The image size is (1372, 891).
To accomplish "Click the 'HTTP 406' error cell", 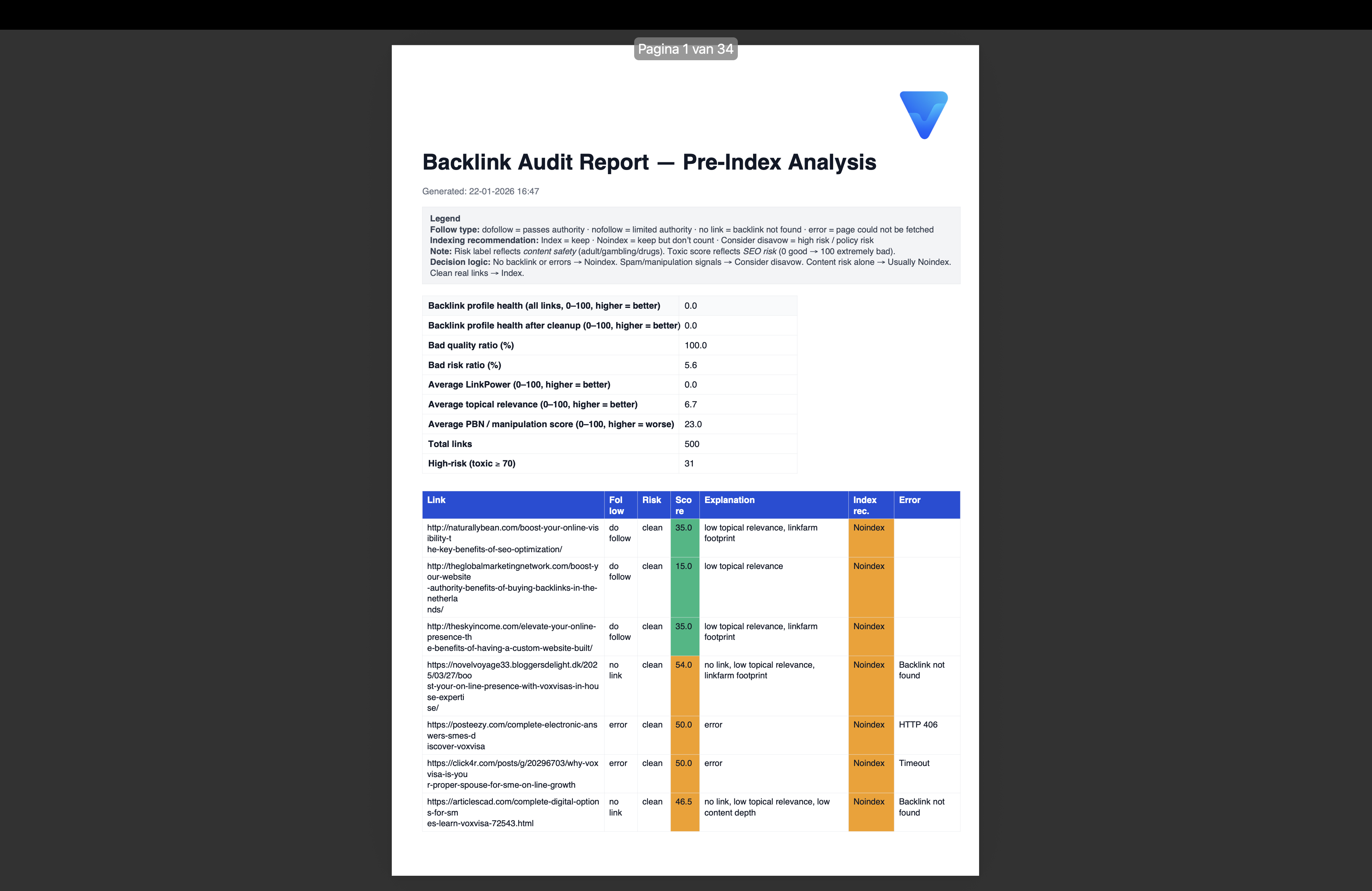I will (918, 725).
